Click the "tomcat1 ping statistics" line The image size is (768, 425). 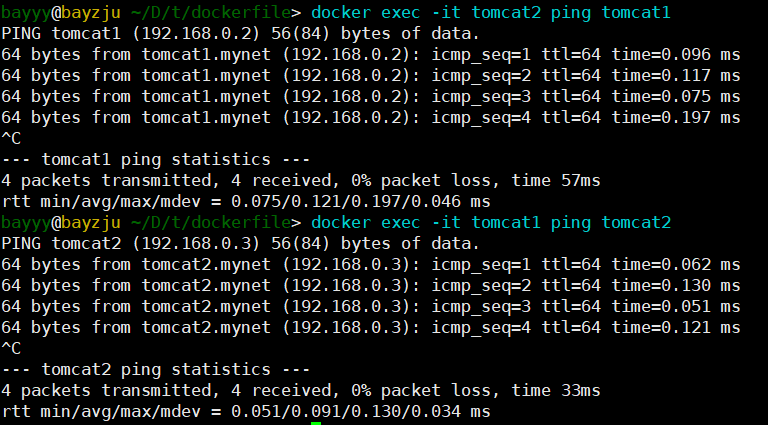(156, 159)
